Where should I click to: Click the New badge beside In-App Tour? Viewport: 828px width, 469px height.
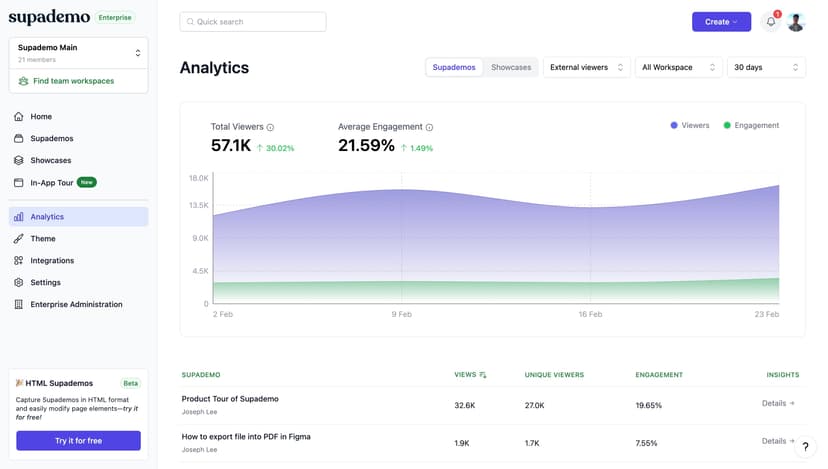pos(87,182)
